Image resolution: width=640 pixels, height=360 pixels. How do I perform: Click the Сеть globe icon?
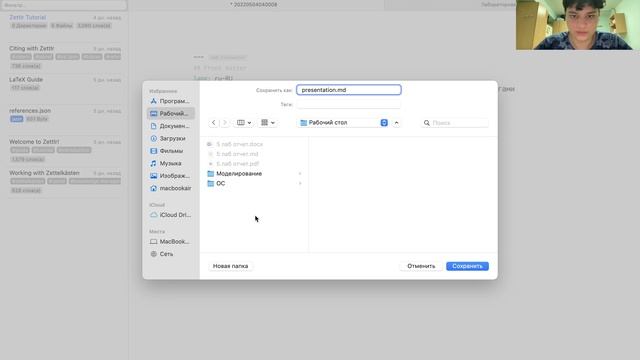pos(153,254)
